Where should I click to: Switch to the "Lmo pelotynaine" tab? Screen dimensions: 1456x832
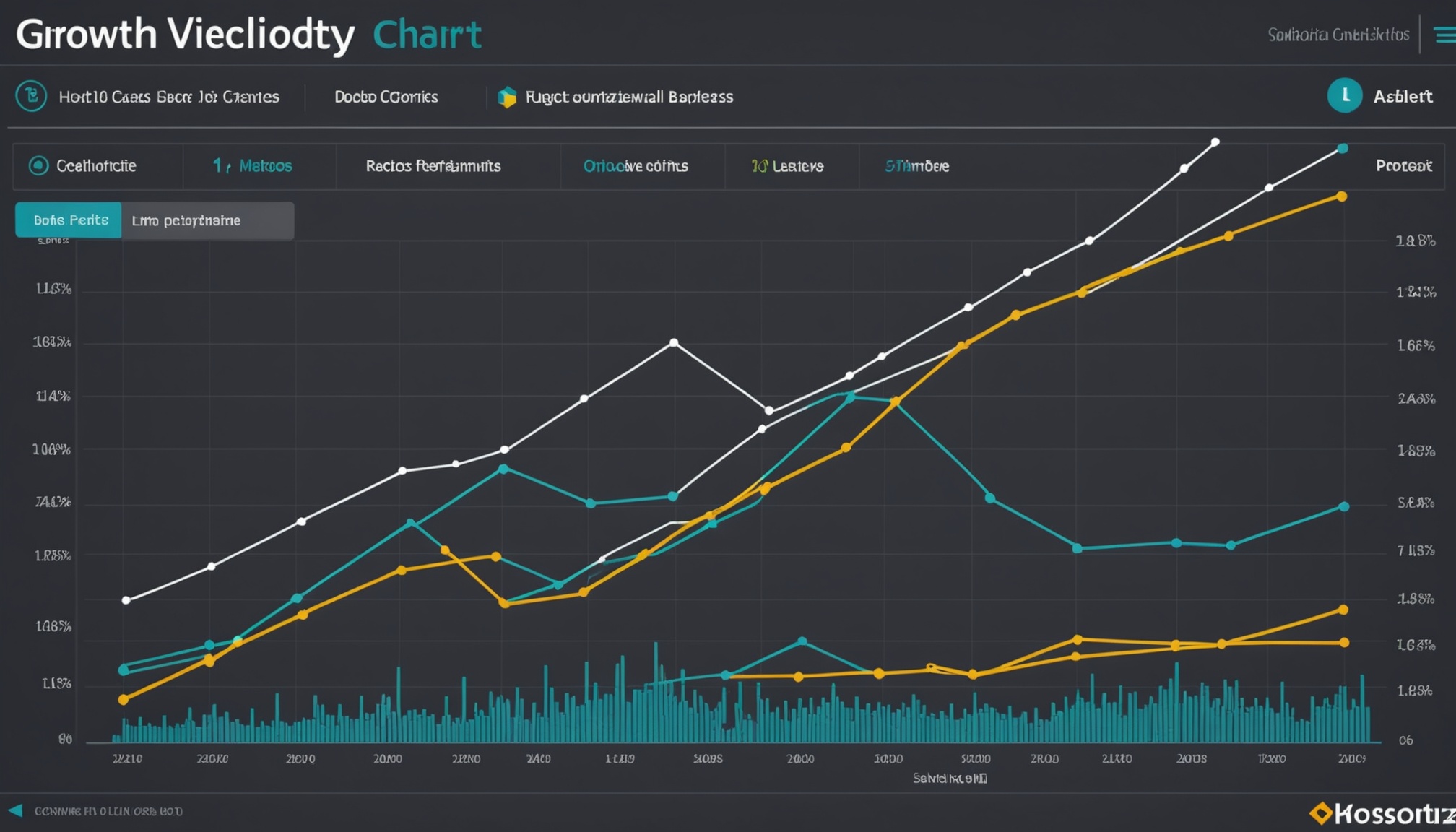(208, 220)
